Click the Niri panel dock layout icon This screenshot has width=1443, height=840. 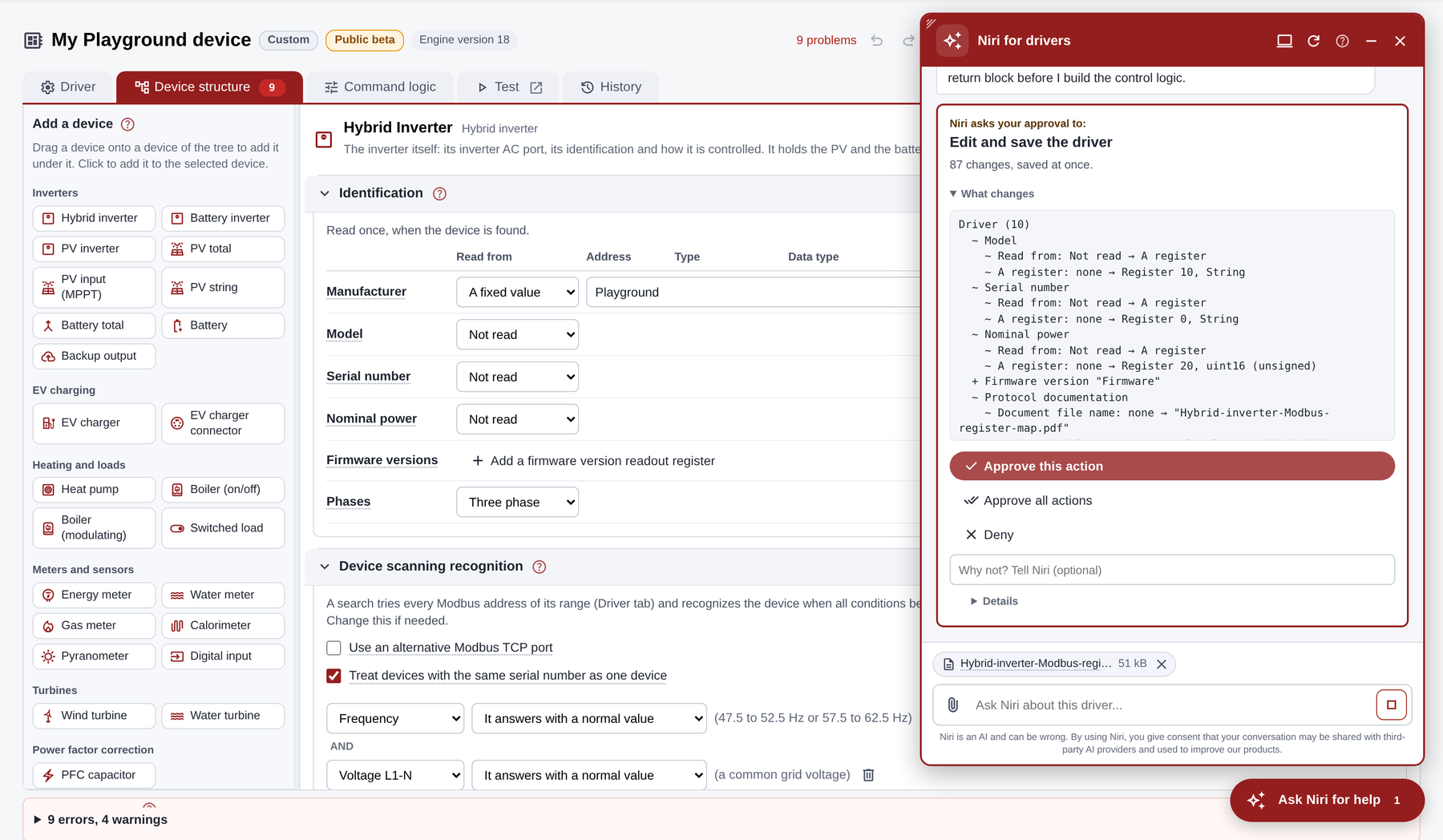click(1284, 41)
